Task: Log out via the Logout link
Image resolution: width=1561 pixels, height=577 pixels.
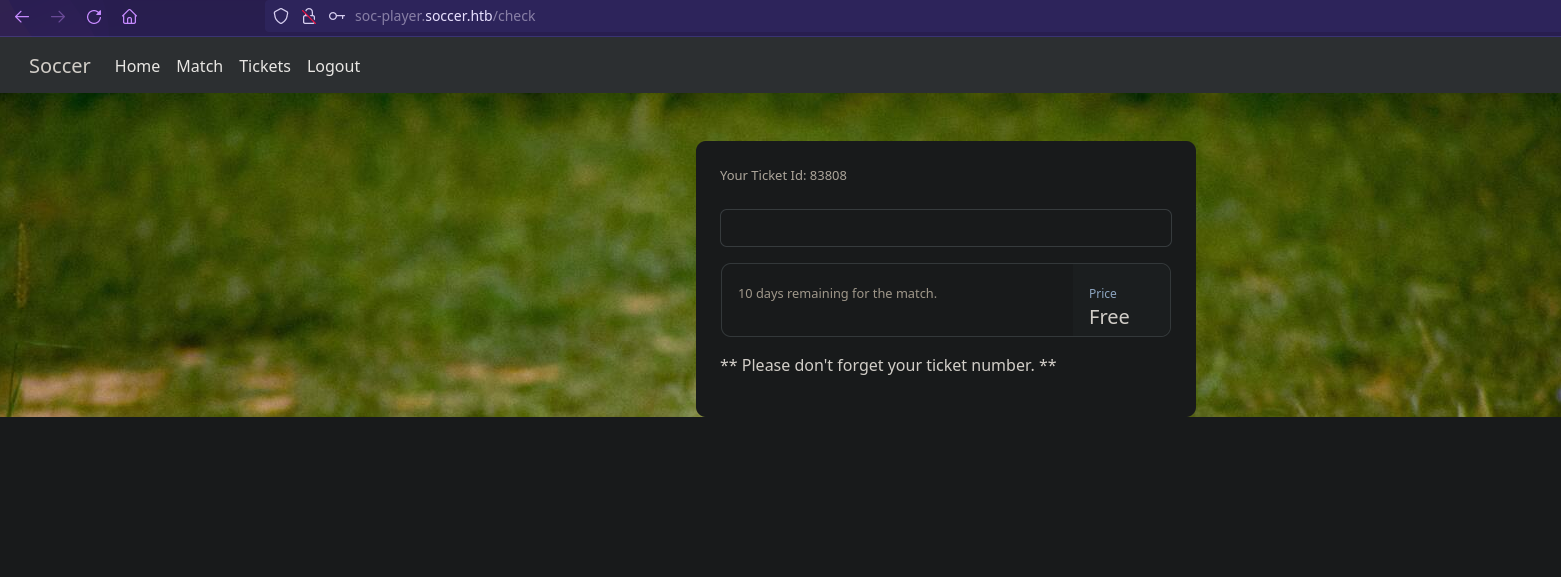Action: coord(333,66)
